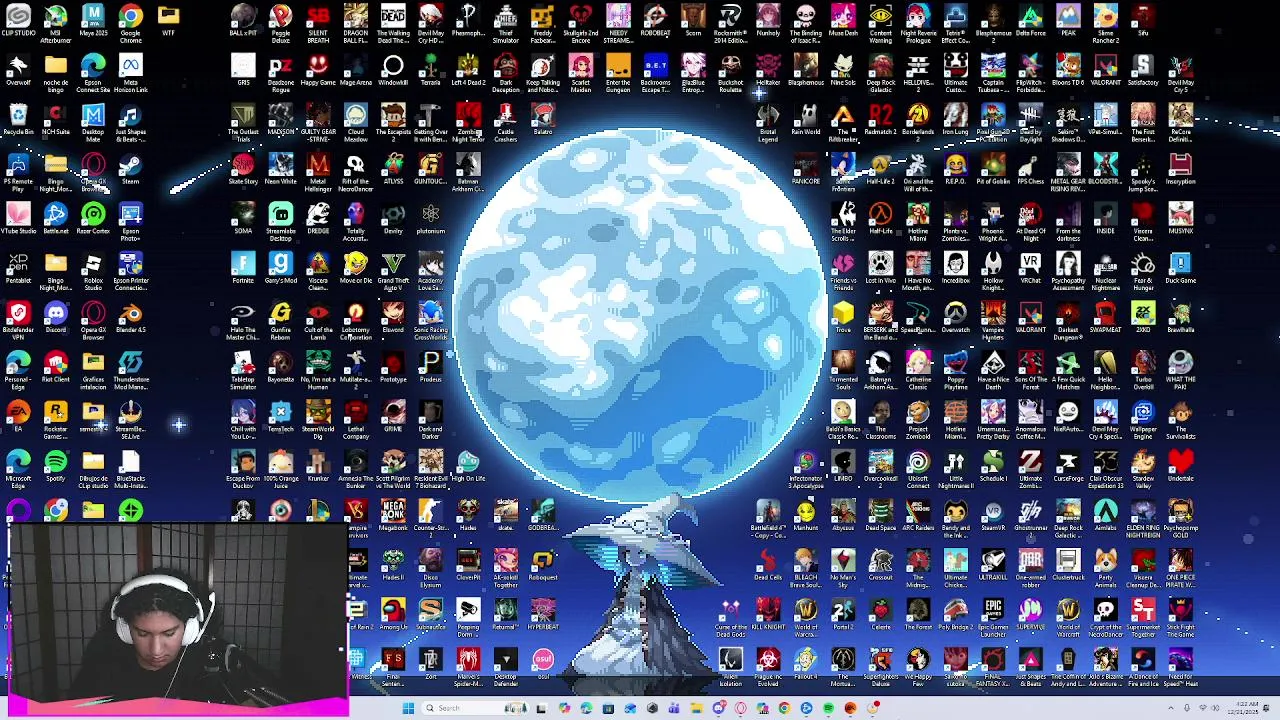1280x720 pixels.
Task: Open the Undertale red heart icon
Action: (x=1181, y=466)
